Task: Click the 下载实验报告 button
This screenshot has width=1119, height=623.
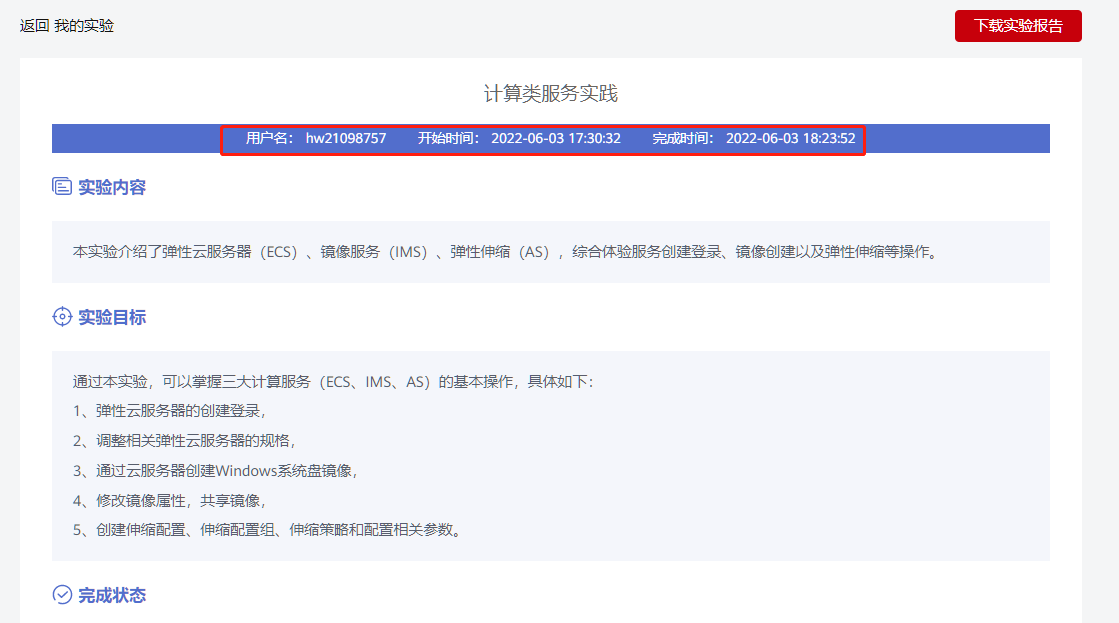Action: click(1018, 26)
